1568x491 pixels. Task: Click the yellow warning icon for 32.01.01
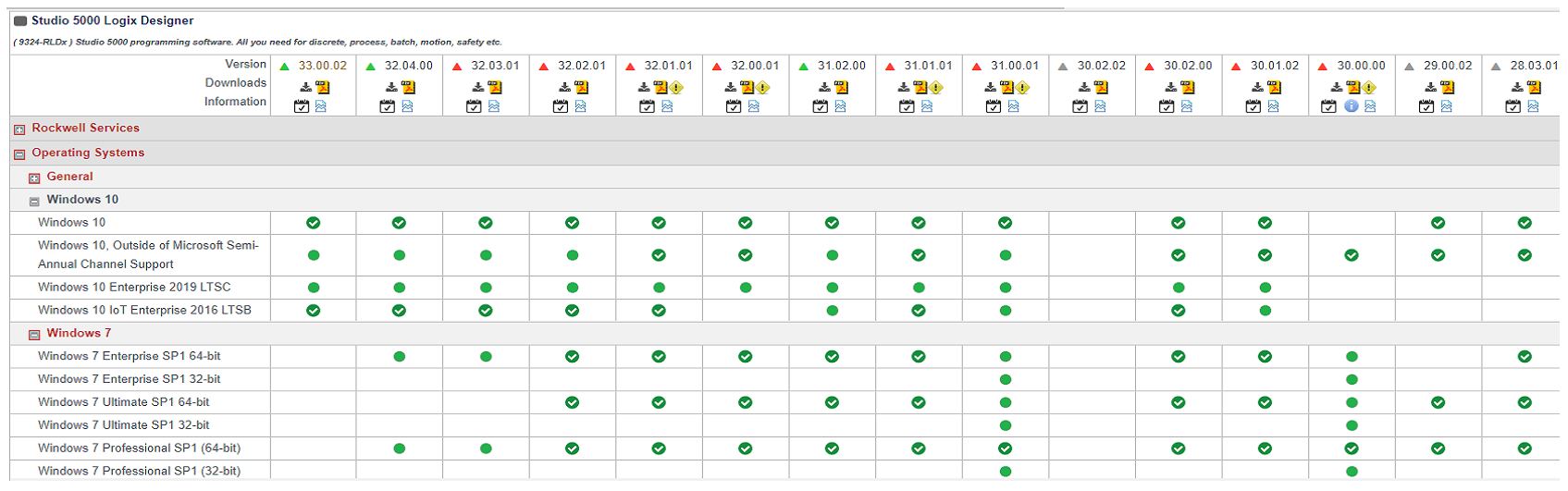coord(676,88)
